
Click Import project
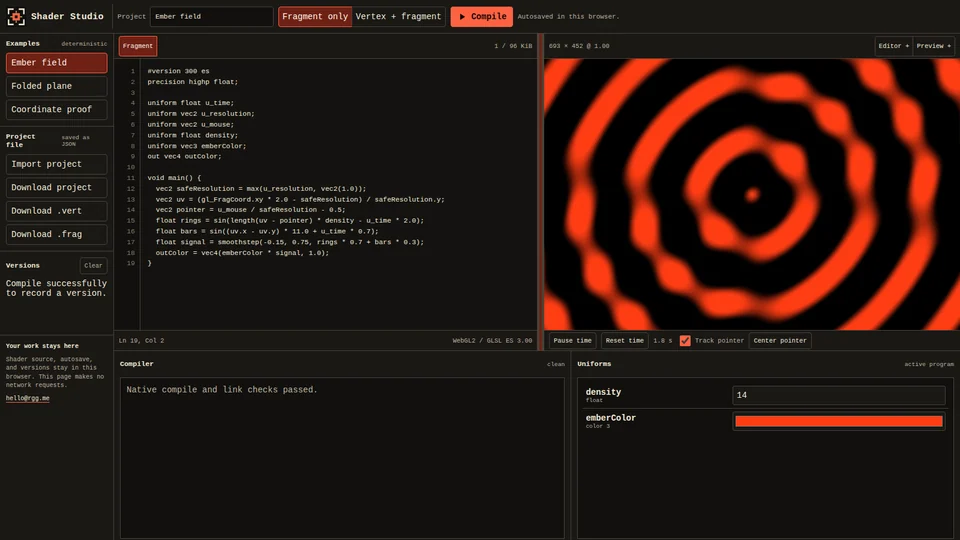coord(56,164)
